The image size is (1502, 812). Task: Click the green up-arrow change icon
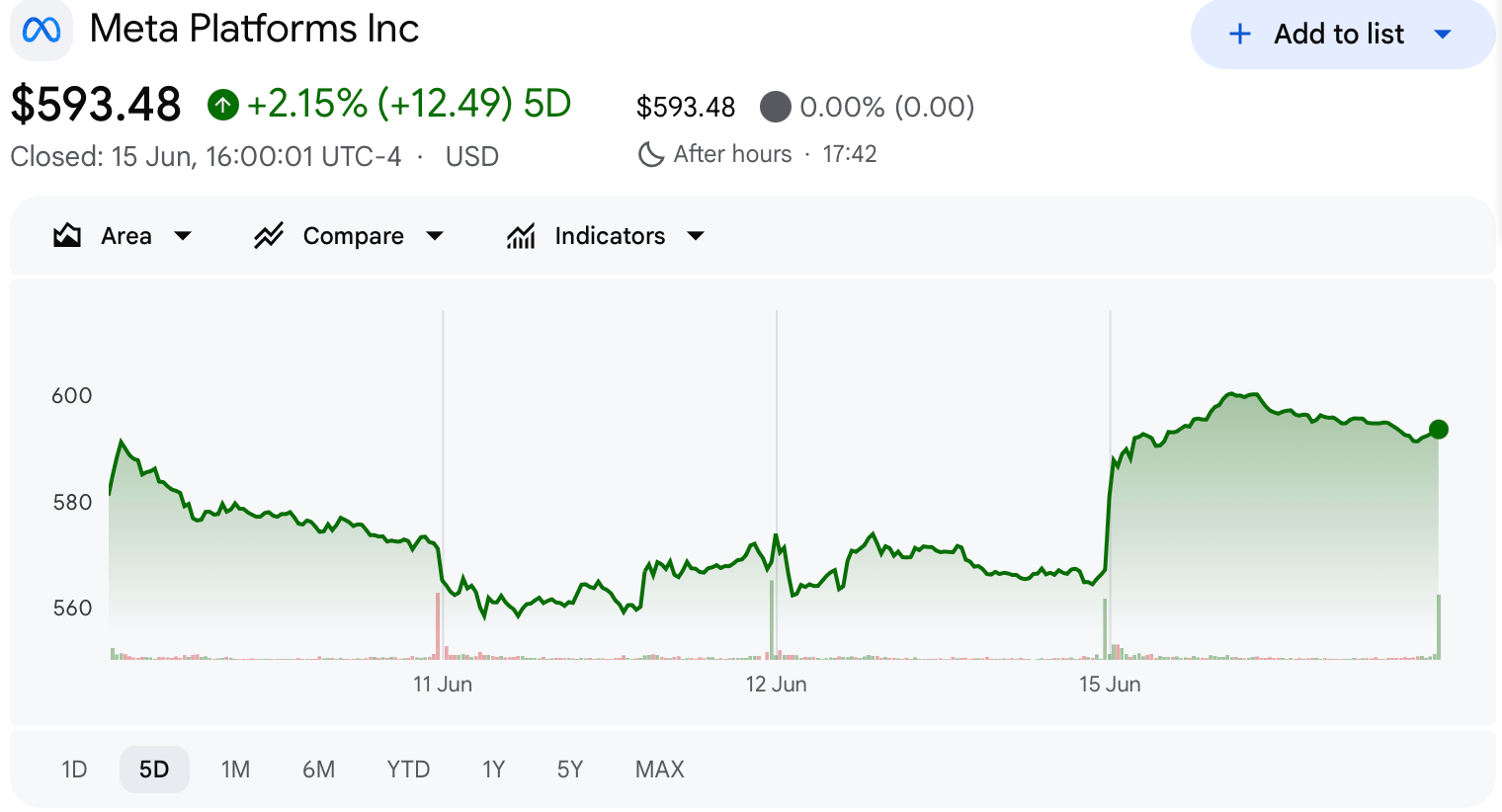[x=223, y=104]
